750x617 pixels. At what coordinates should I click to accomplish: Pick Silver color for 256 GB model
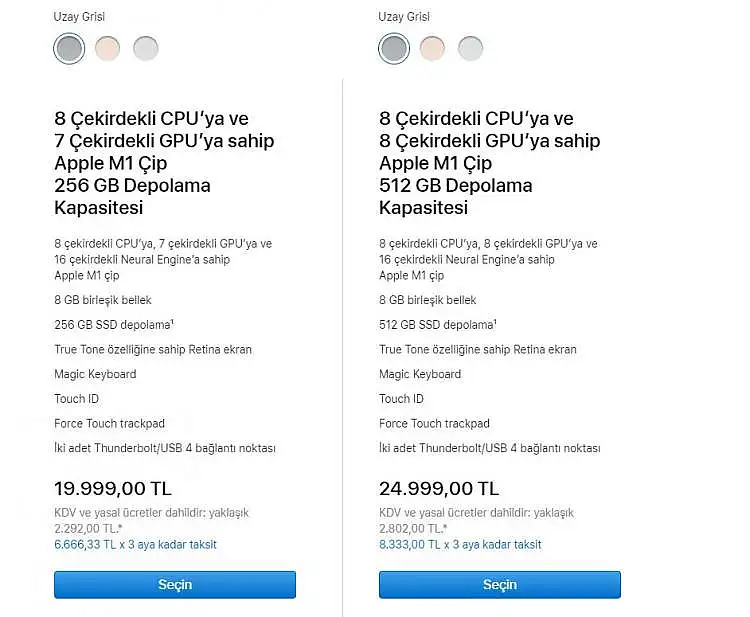click(x=145, y=48)
